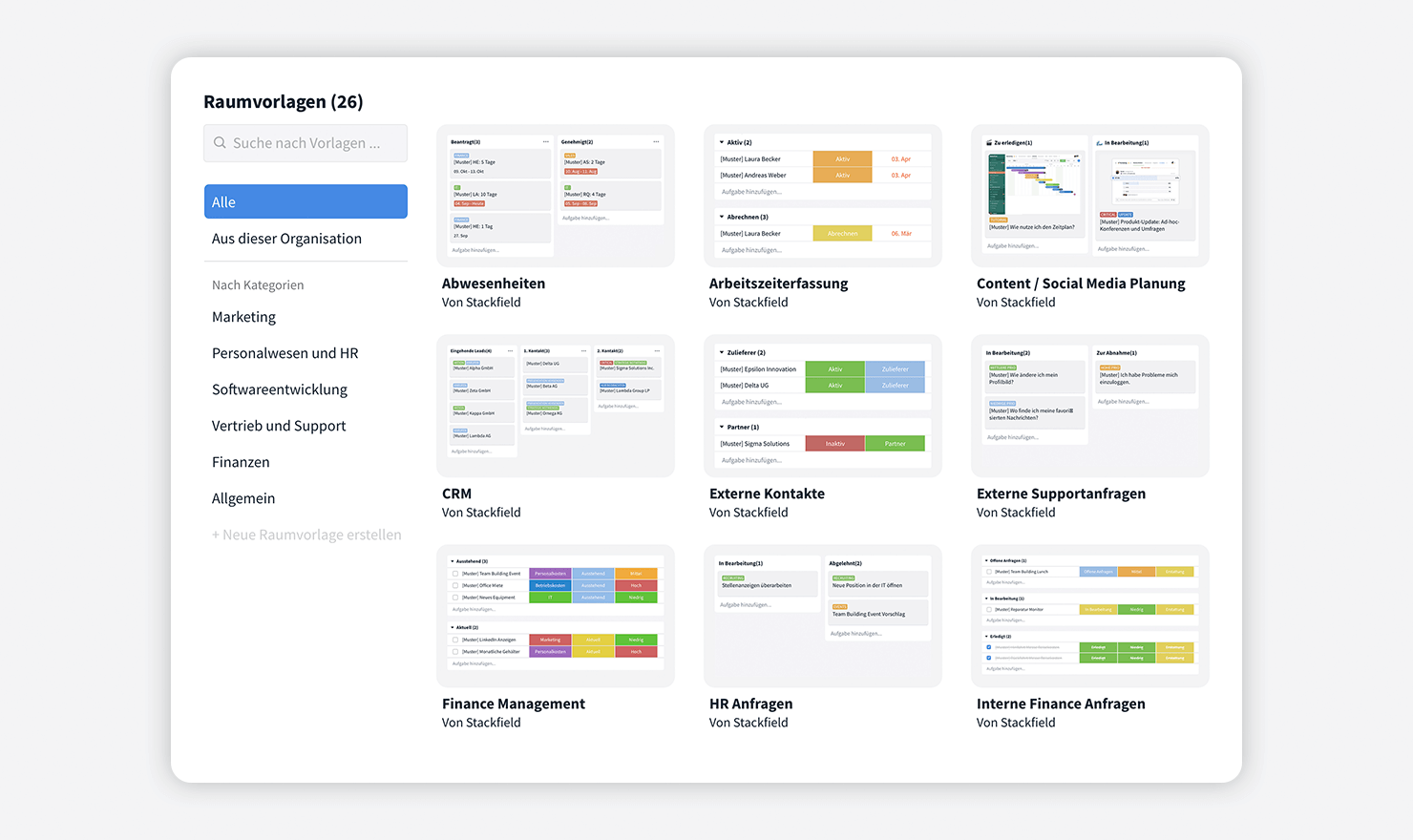Click the magnifier icon in the search box
The height and width of the screenshot is (840, 1413).
pos(221,143)
